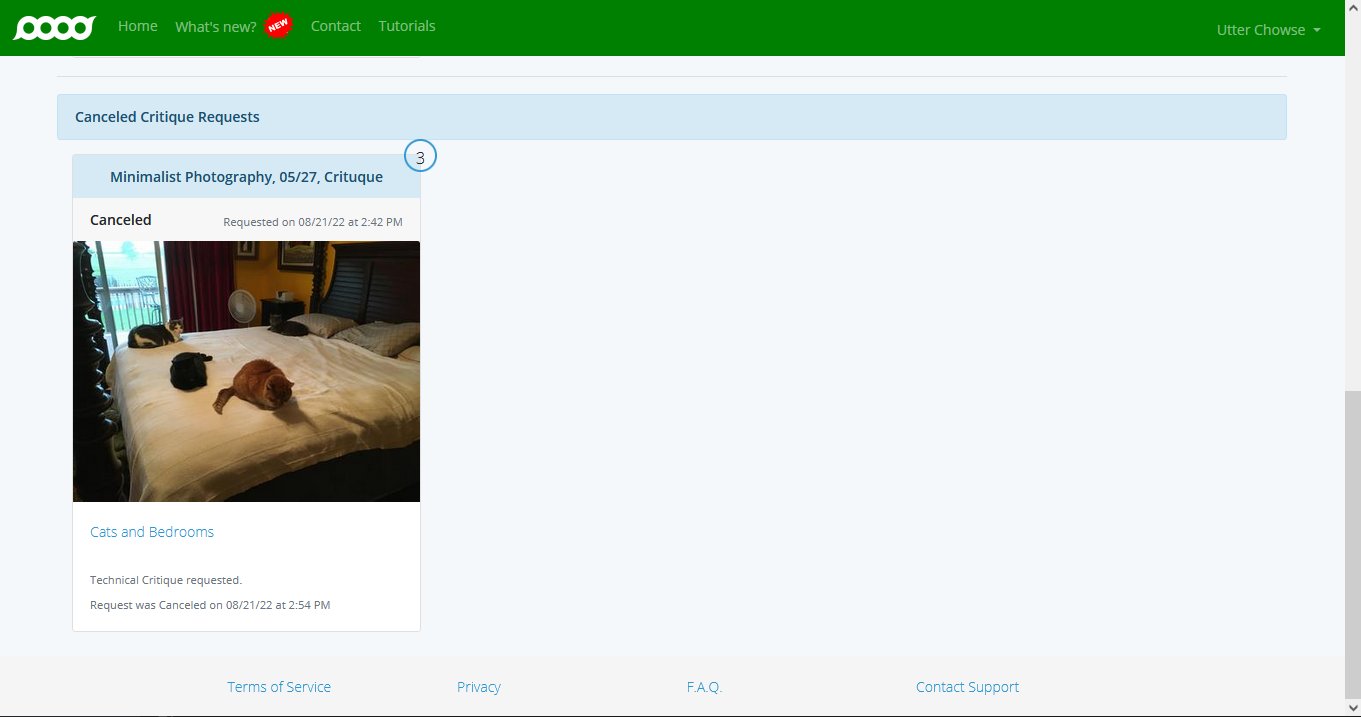Image resolution: width=1361 pixels, height=717 pixels.
Task: Open the Cats and Bedrooms link
Action: [152, 532]
